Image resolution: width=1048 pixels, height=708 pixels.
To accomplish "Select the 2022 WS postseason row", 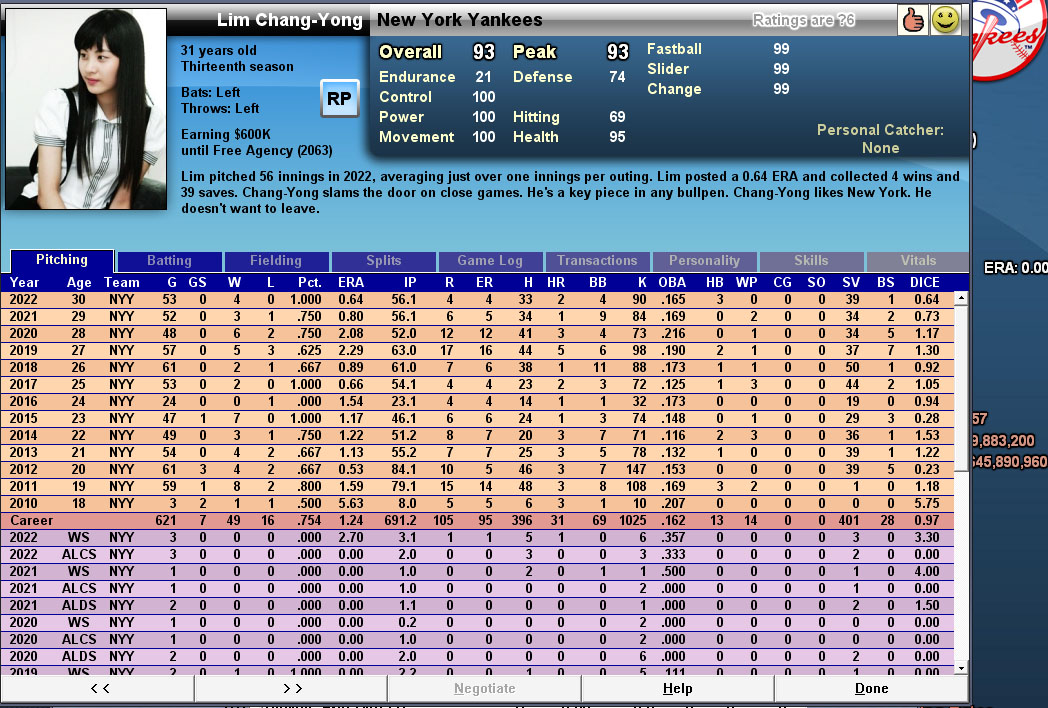I will pyautogui.click(x=477, y=538).
